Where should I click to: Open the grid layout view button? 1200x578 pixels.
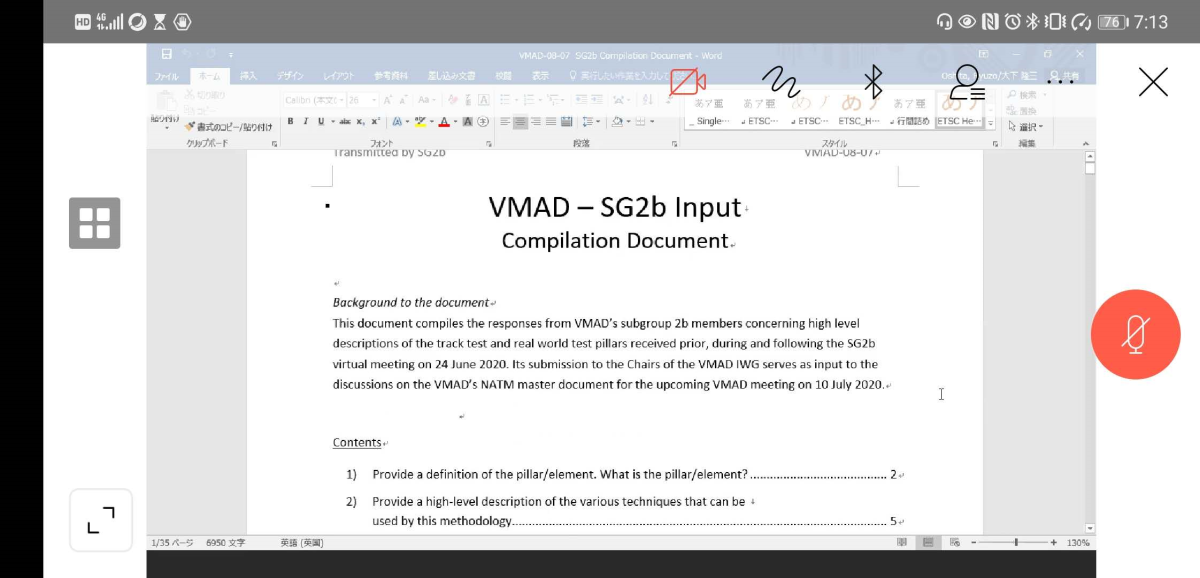(x=94, y=223)
